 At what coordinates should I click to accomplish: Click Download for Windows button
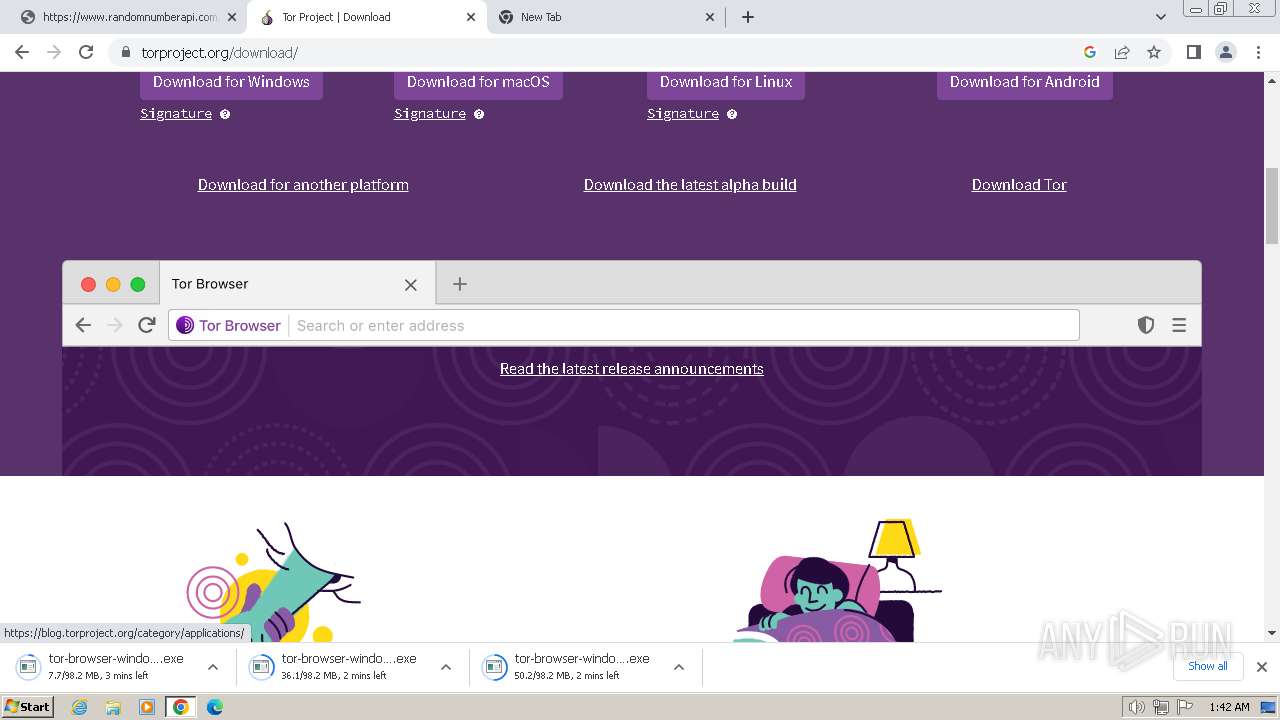[231, 83]
